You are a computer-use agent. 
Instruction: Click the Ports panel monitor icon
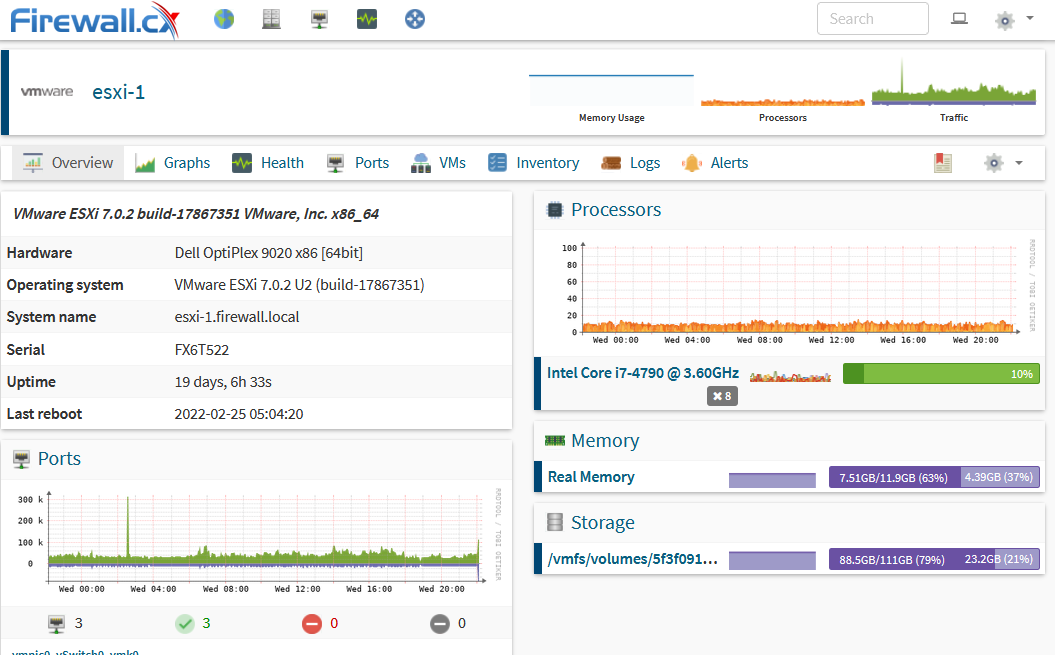pos(22,459)
